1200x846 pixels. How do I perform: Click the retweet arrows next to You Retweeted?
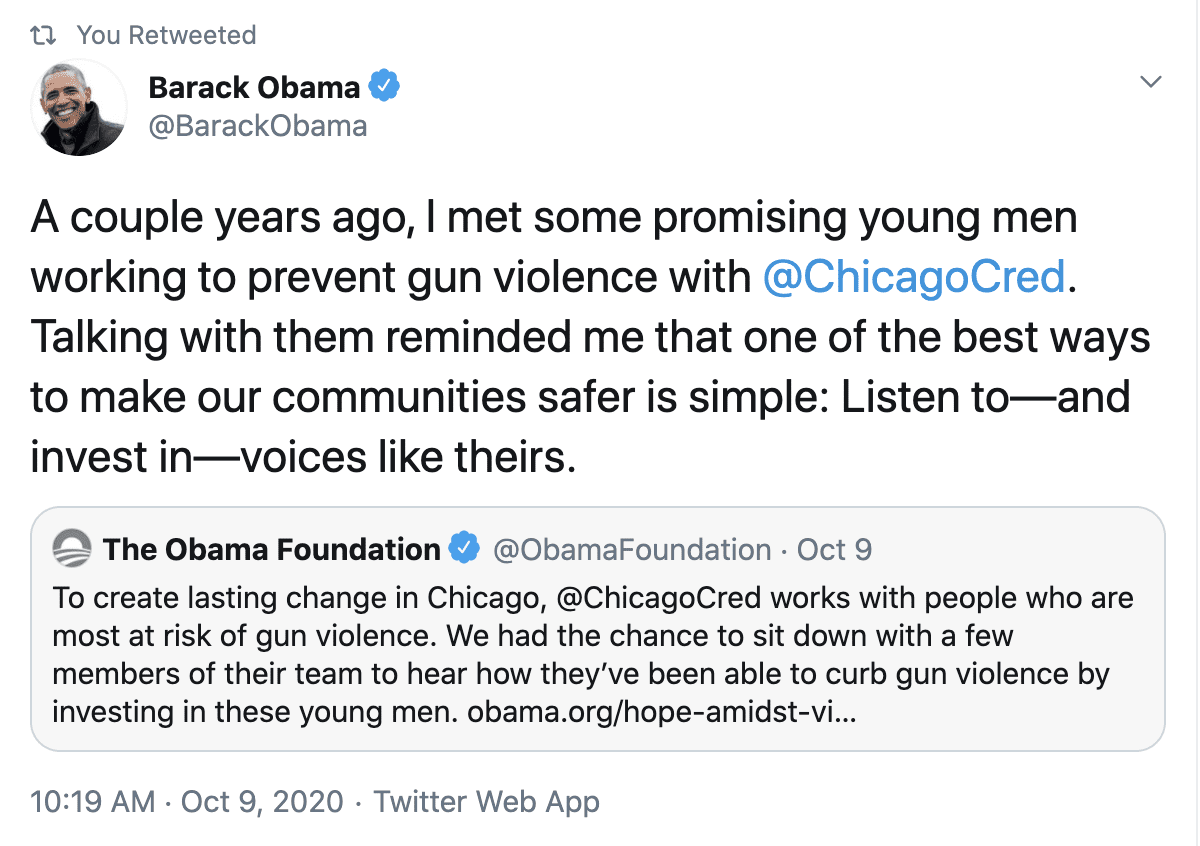pyautogui.click(x=42, y=34)
